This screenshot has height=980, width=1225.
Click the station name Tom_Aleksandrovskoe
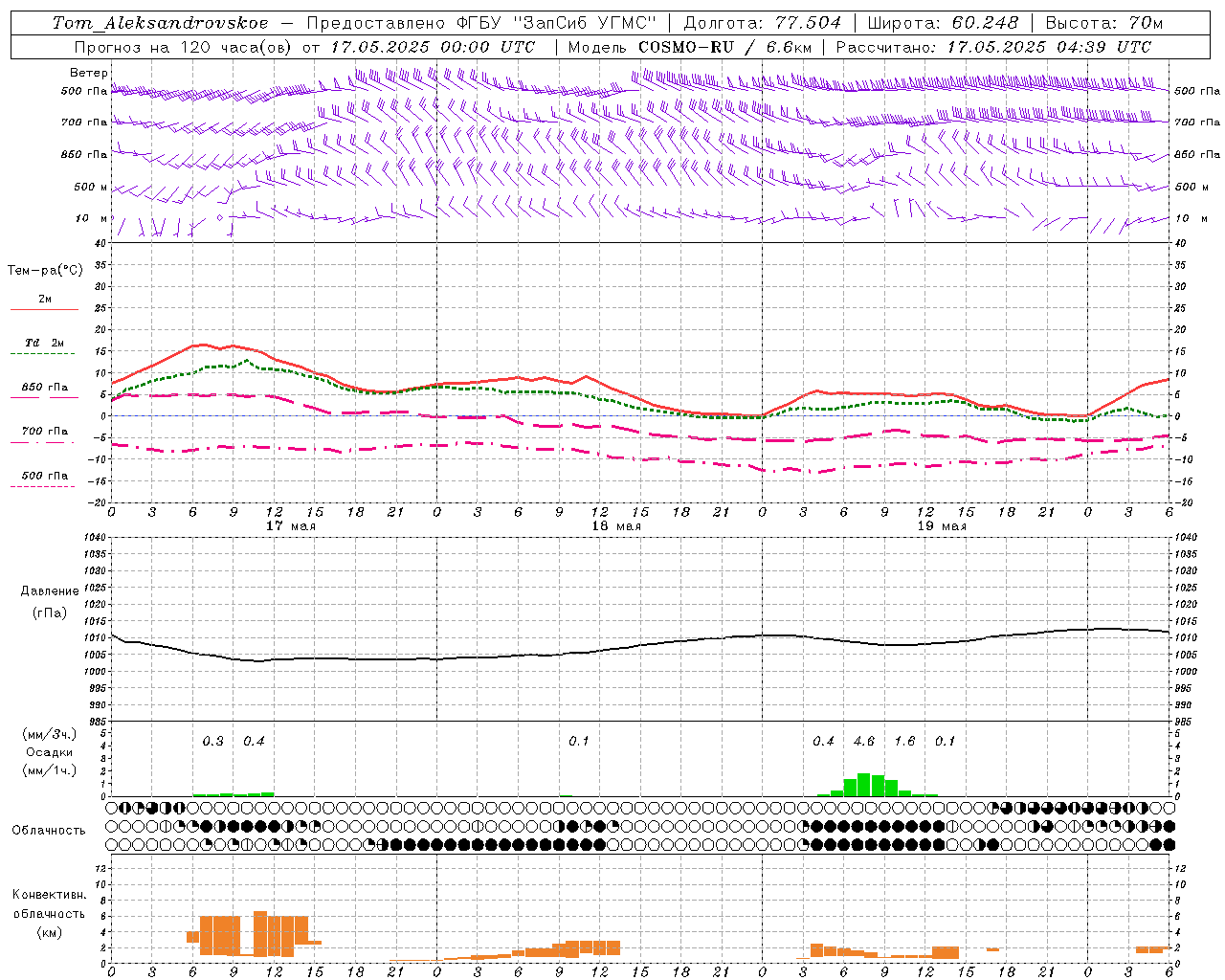[161, 23]
